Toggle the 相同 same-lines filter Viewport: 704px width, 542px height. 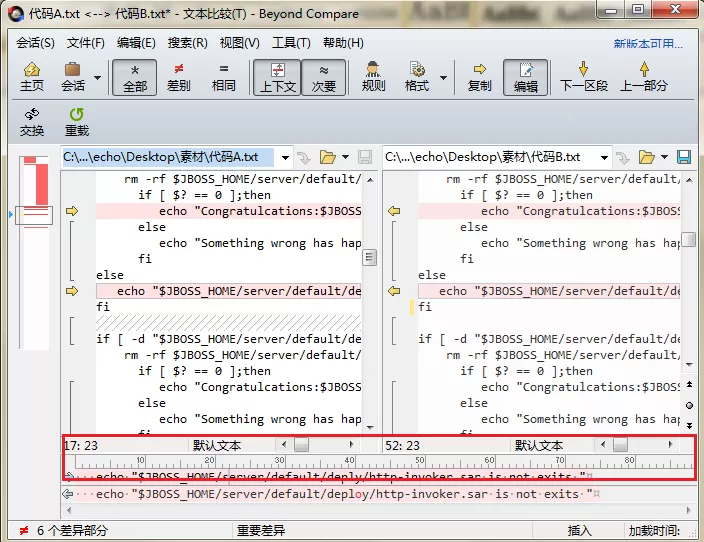pos(223,77)
